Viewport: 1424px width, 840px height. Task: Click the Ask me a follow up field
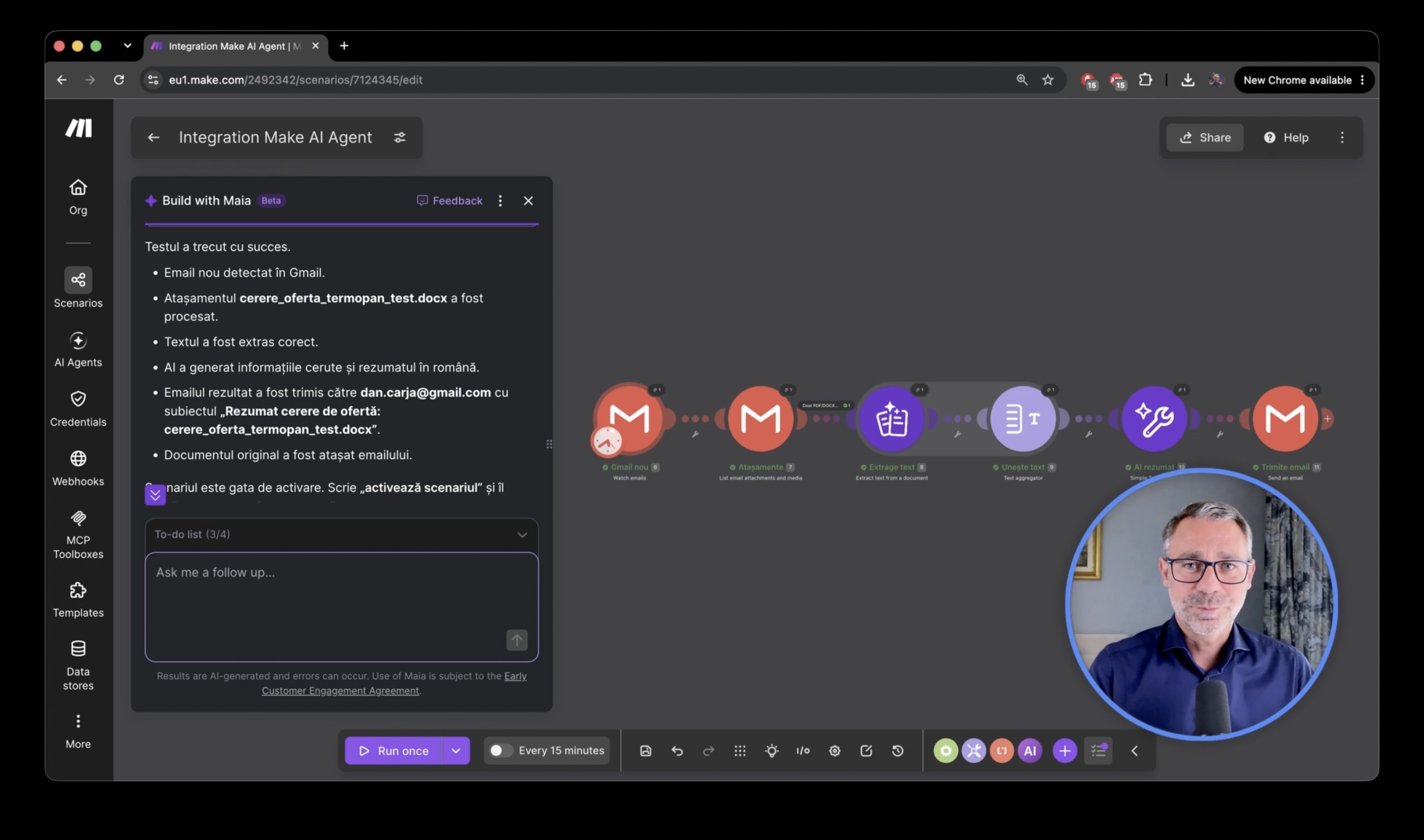coord(342,607)
